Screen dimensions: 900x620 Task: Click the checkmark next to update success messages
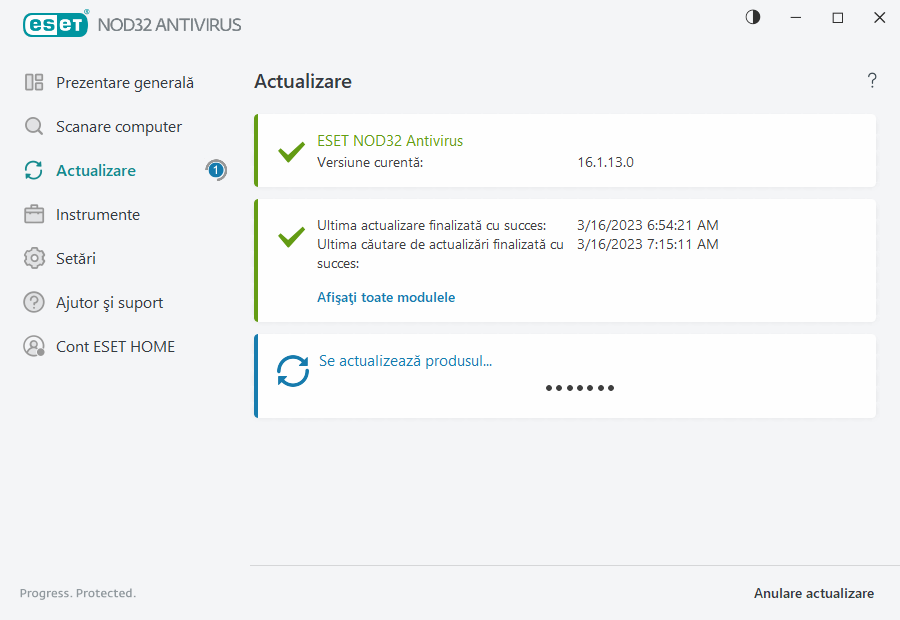[291, 238]
